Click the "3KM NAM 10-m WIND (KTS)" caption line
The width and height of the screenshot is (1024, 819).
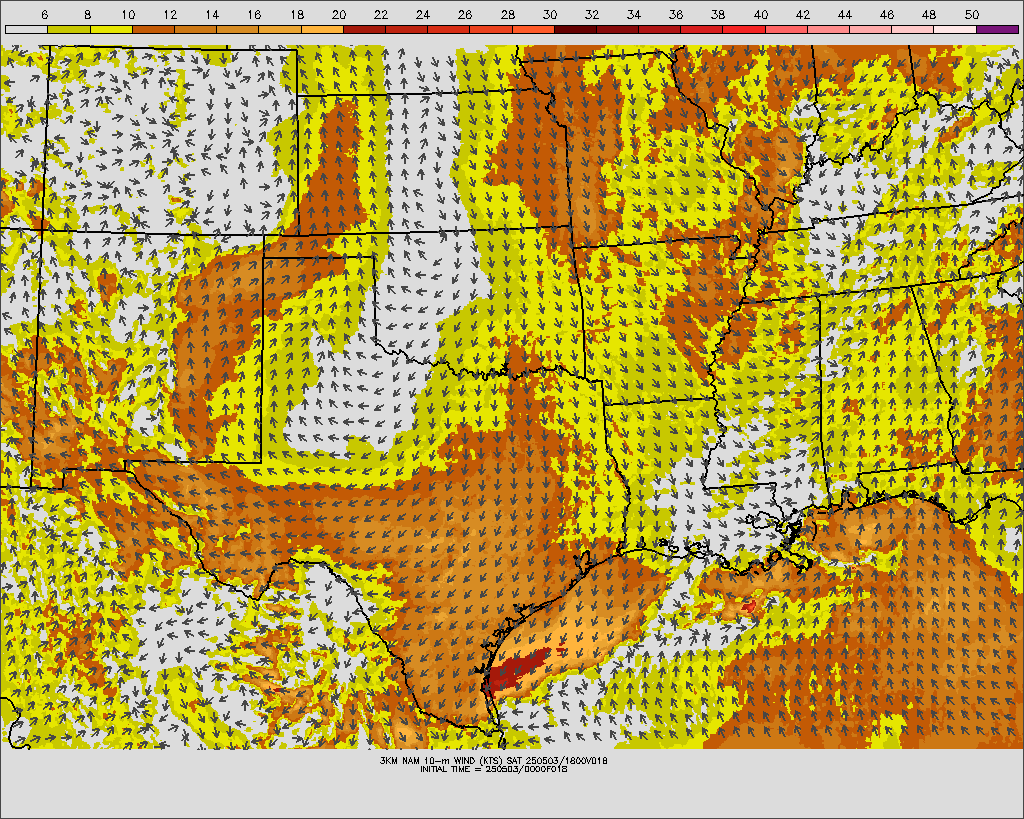494,760
